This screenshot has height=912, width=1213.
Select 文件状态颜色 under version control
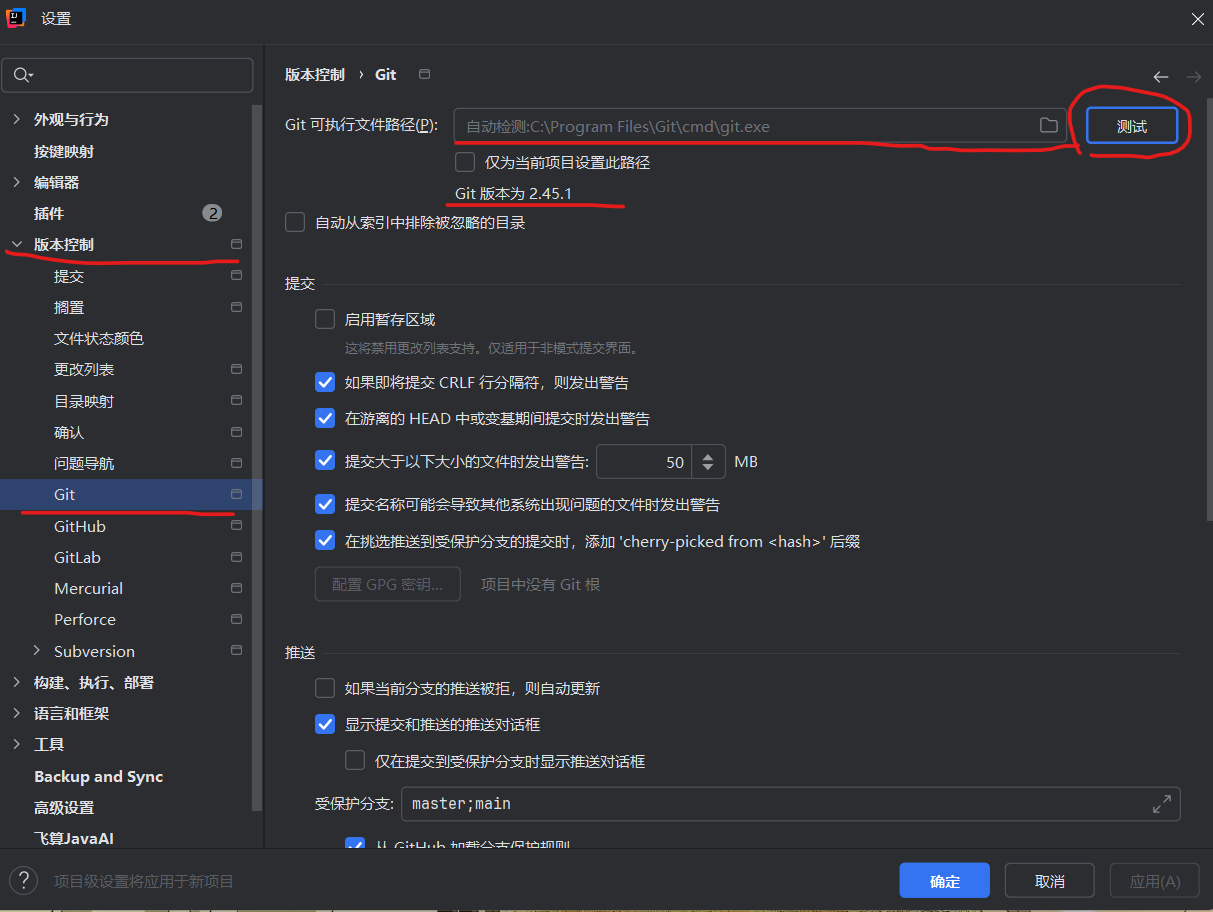[x=99, y=338]
